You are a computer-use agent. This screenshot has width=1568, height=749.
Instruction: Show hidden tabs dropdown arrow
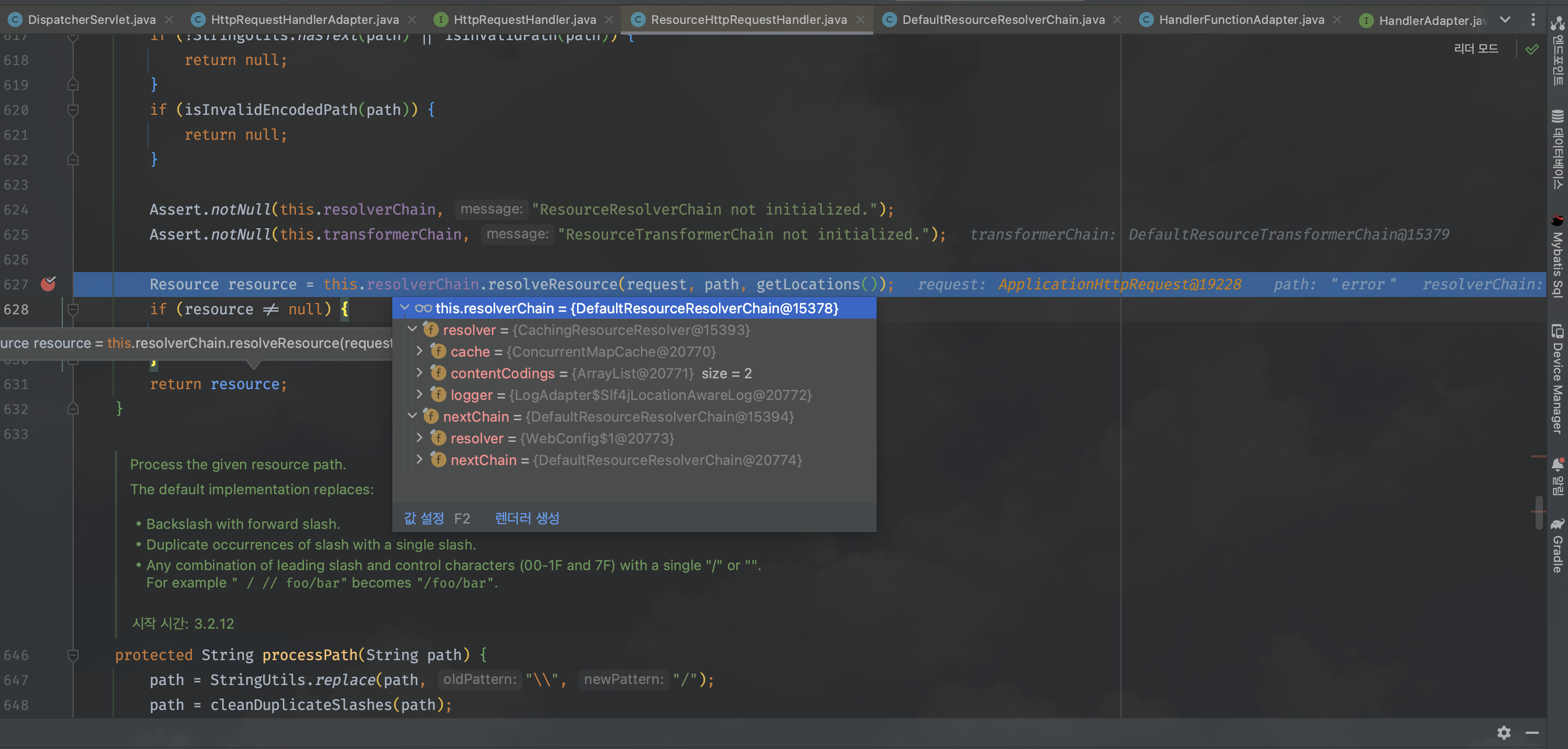[x=1505, y=20]
